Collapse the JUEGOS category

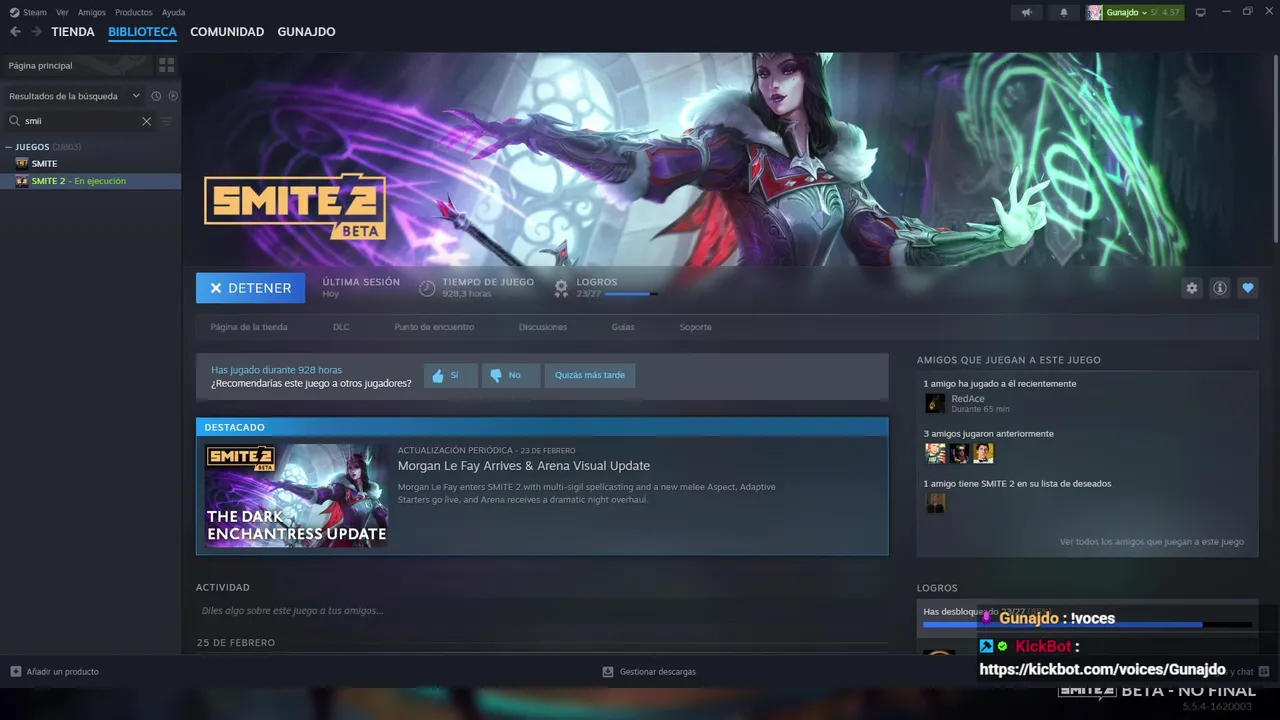click(8, 147)
